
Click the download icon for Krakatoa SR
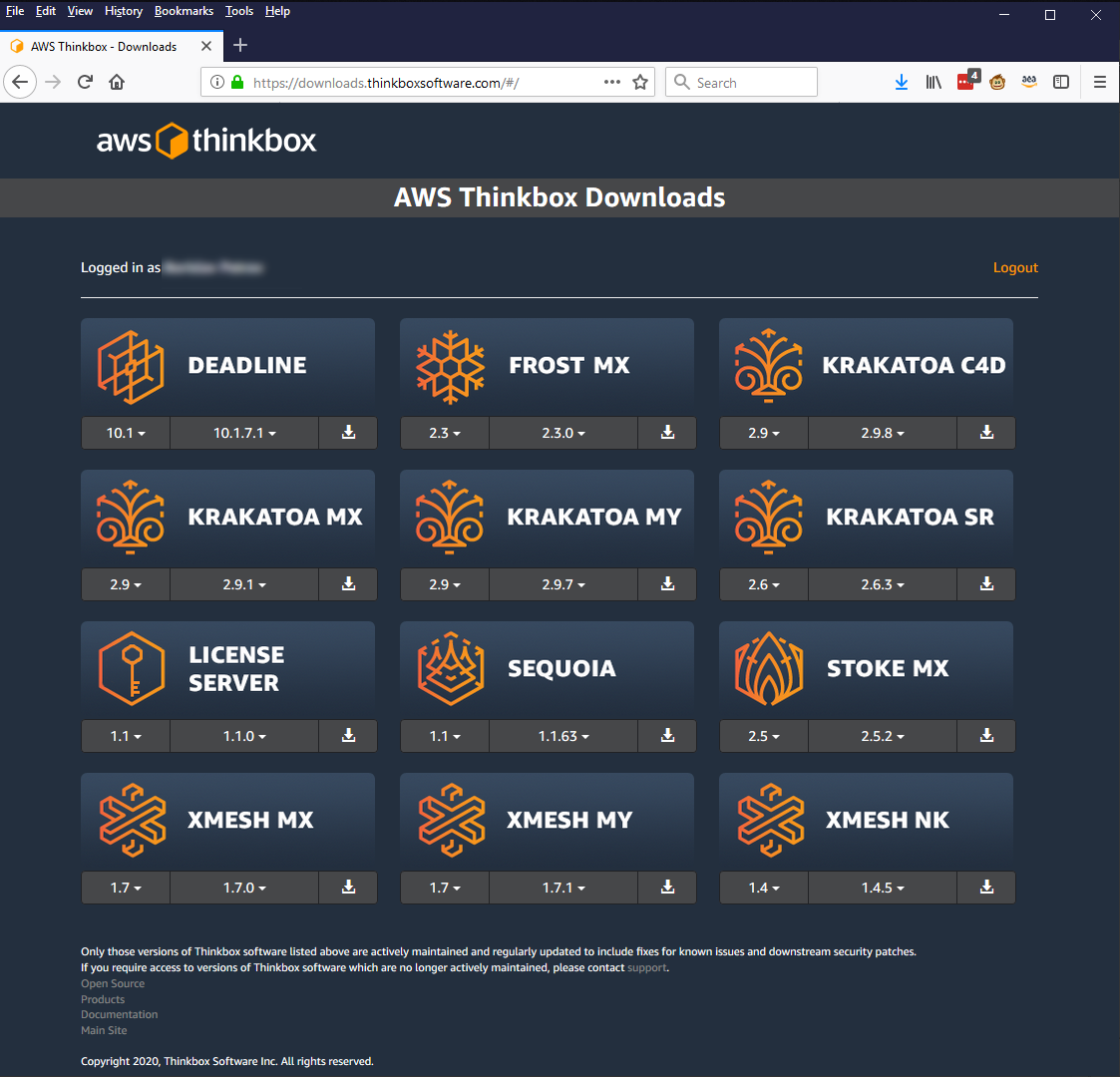985,584
